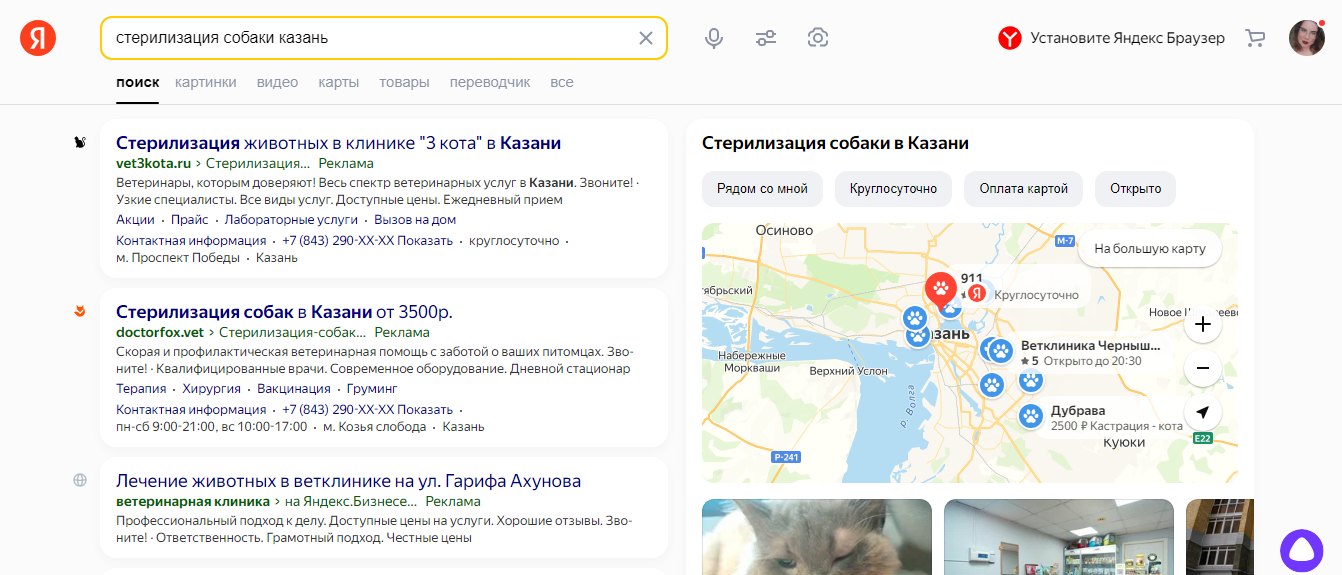
Task: Click Стерилизация собаки в Казани heading
Action: click(x=835, y=143)
